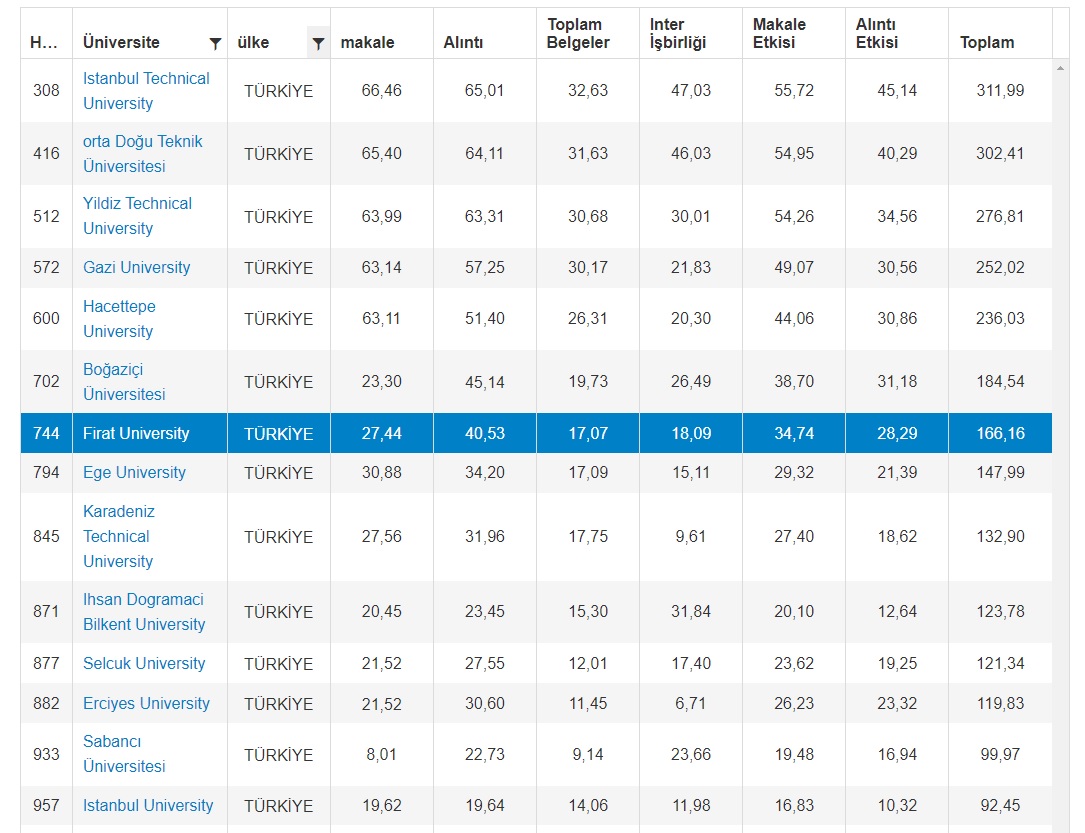Sort by the H... rank column header

(44, 42)
